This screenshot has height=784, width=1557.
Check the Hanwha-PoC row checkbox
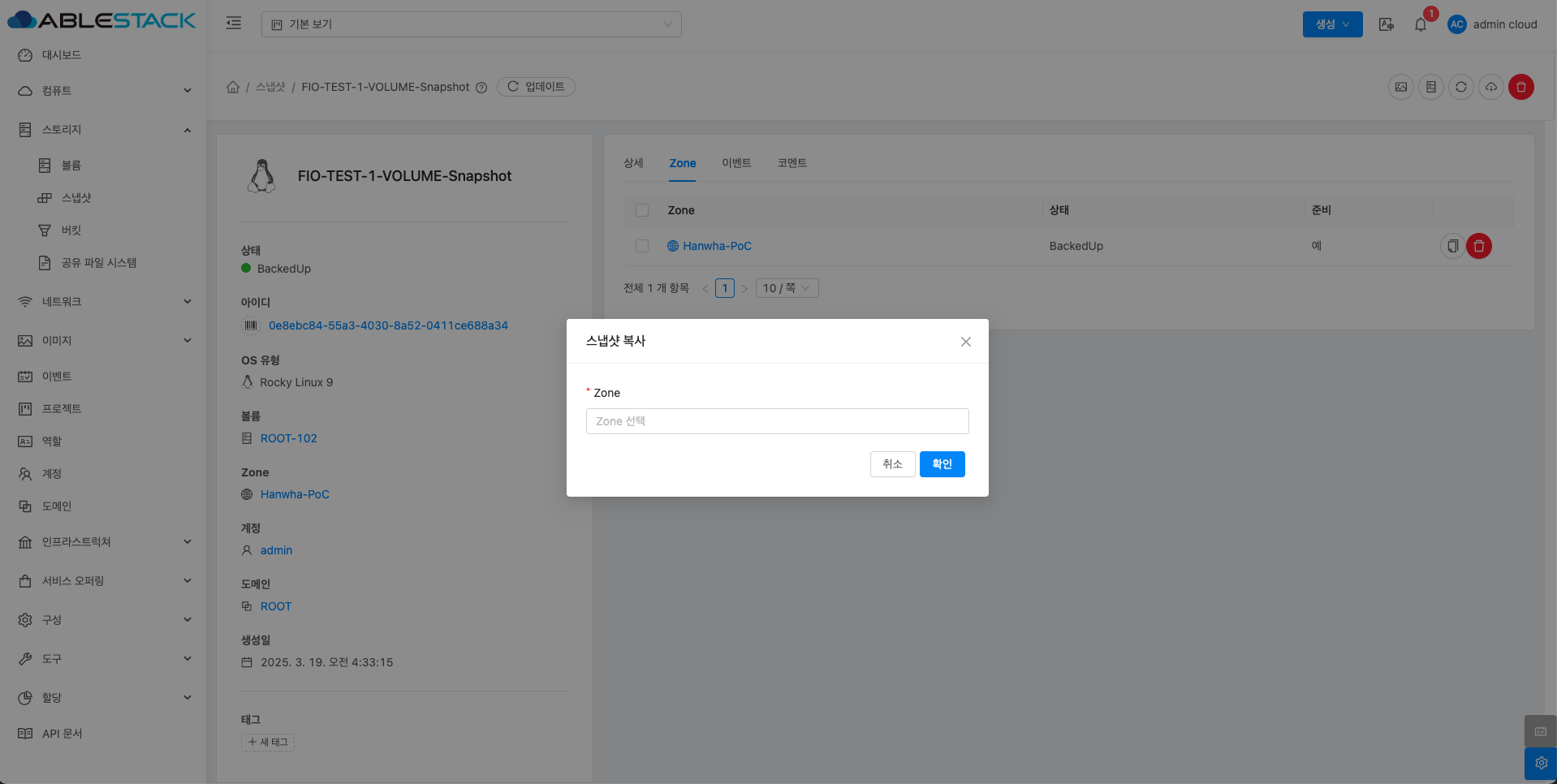[642, 246]
